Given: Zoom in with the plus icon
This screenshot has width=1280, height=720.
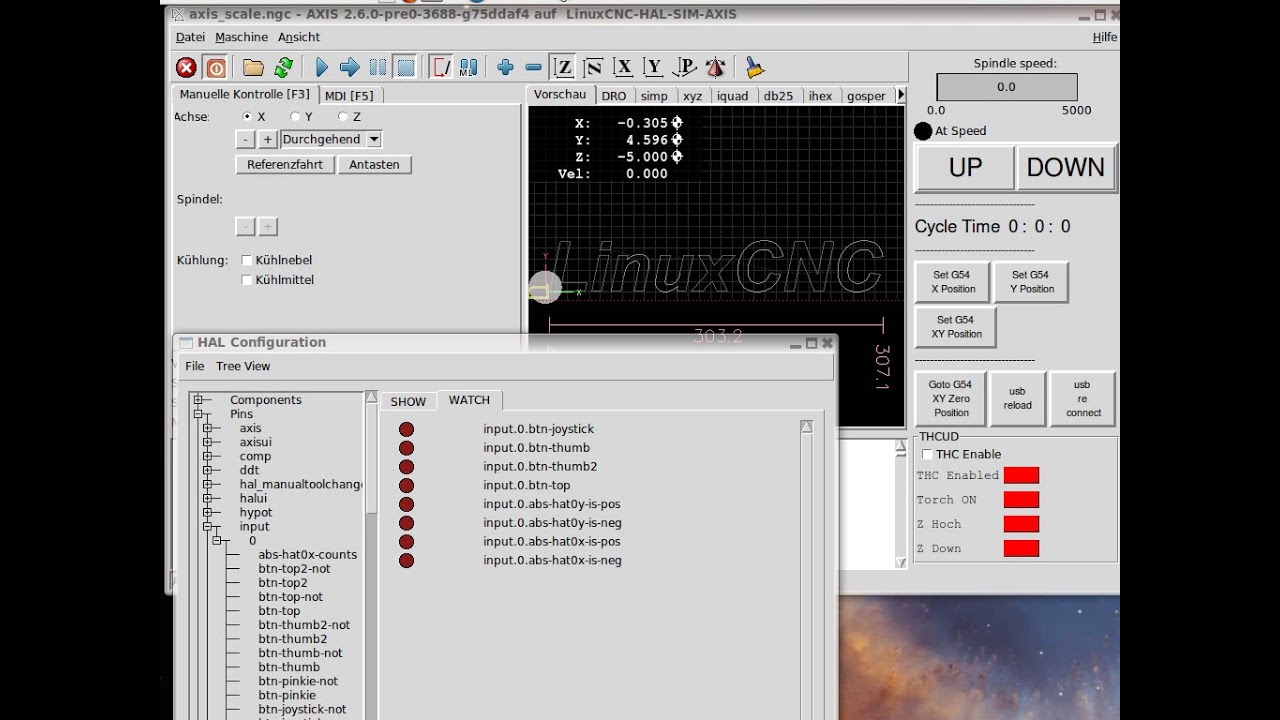Looking at the screenshot, I should tap(505, 68).
